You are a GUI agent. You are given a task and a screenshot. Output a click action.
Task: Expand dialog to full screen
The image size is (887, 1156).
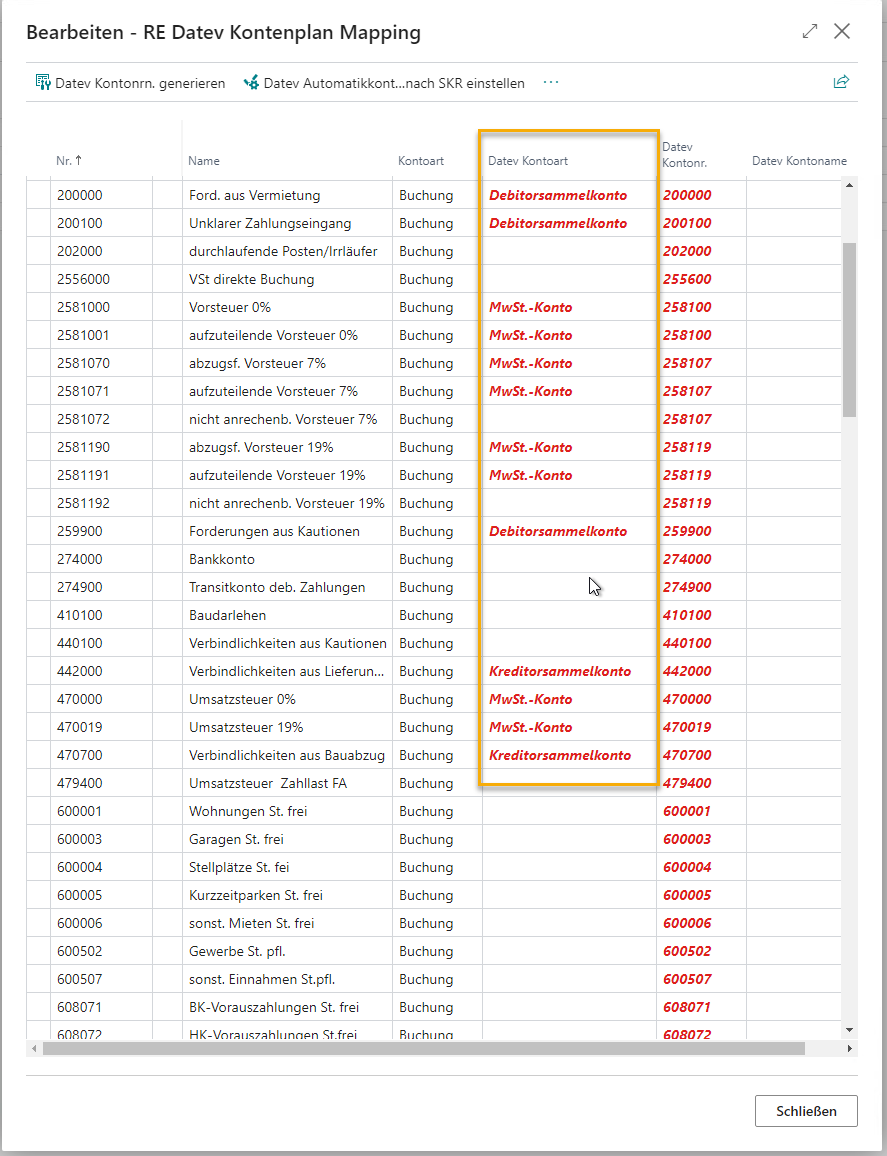pyautogui.click(x=810, y=32)
